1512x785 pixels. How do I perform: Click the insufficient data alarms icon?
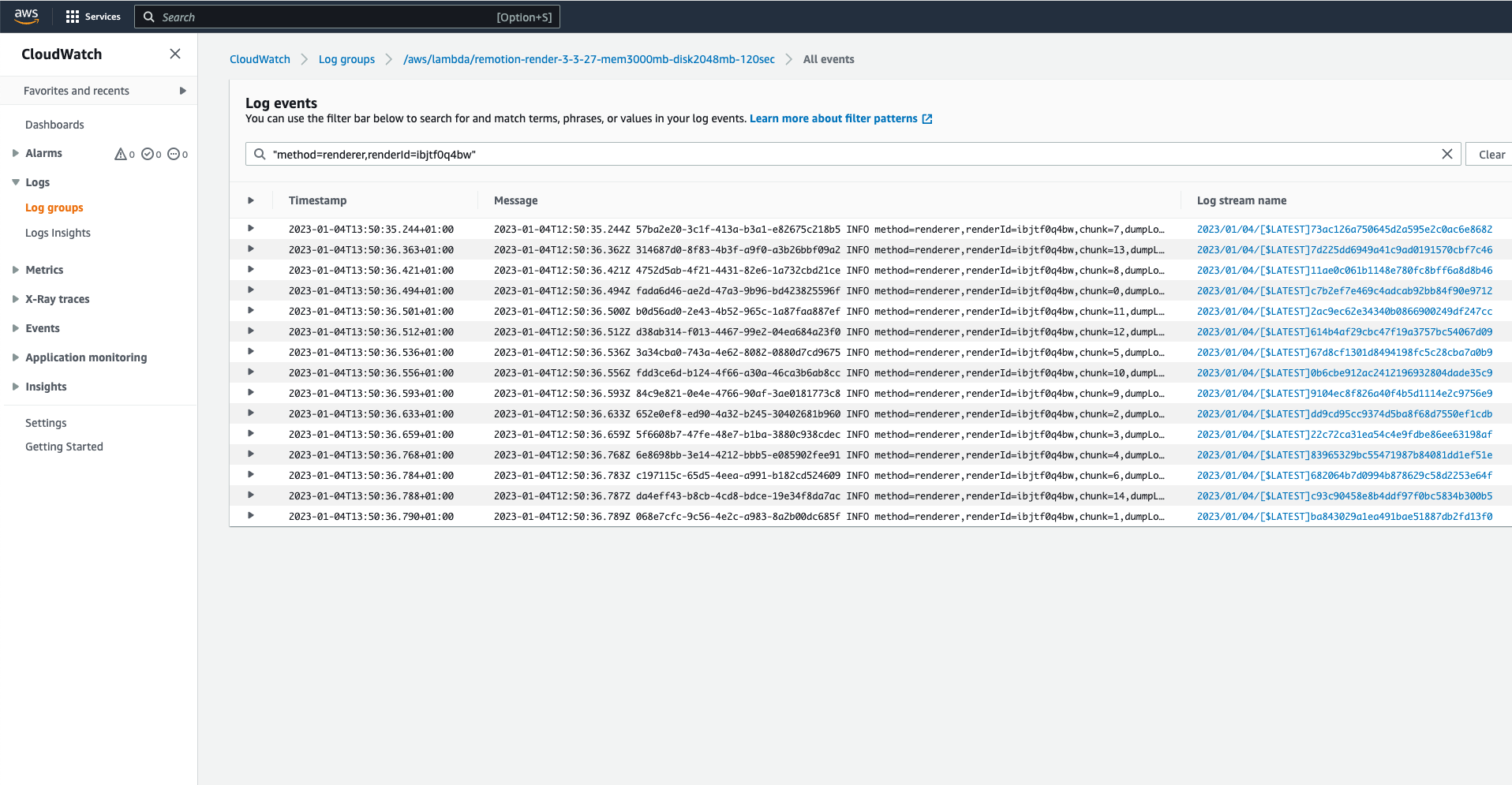pyautogui.click(x=174, y=154)
